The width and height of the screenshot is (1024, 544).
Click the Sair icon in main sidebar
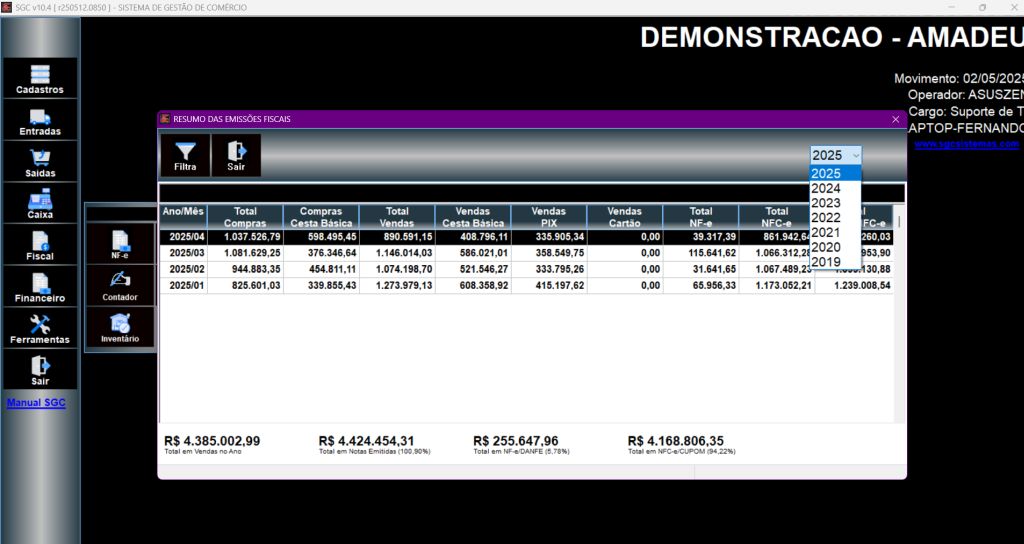coord(40,370)
